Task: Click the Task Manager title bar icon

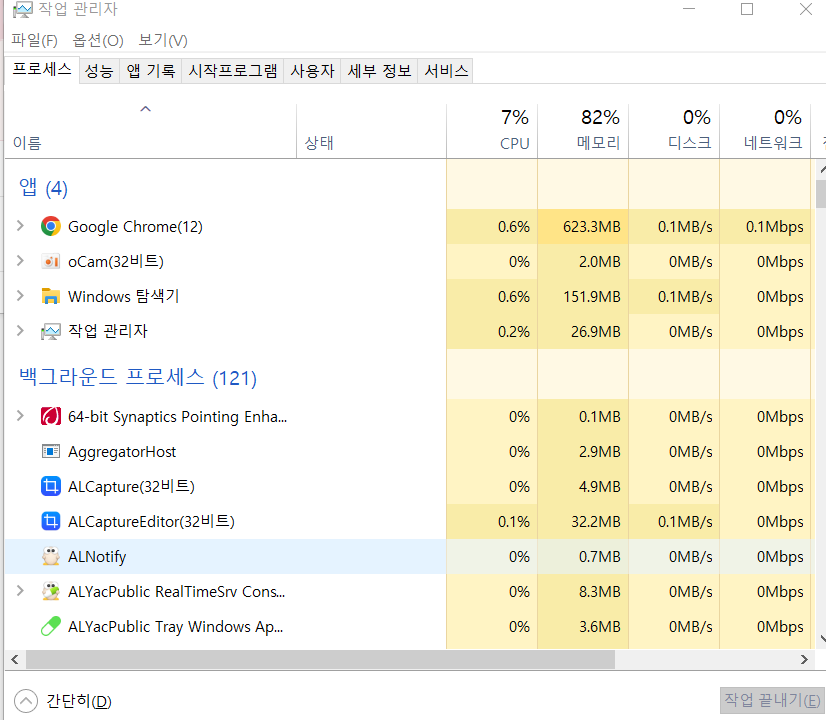Action: tap(23, 9)
